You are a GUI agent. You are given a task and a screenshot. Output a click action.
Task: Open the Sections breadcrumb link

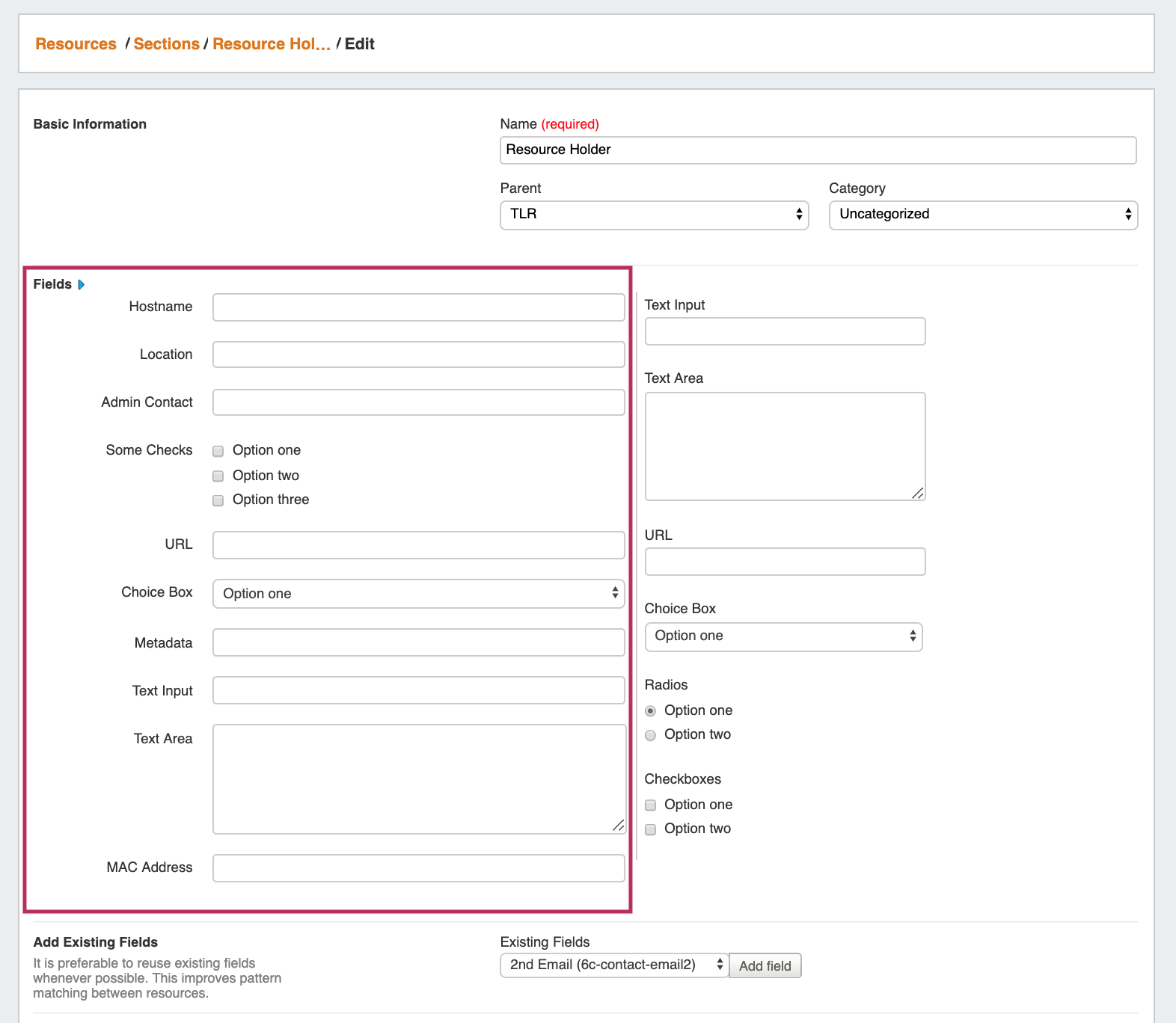166,44
